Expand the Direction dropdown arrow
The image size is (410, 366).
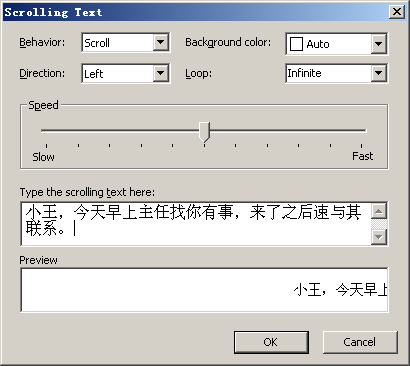tap(161, 73)
